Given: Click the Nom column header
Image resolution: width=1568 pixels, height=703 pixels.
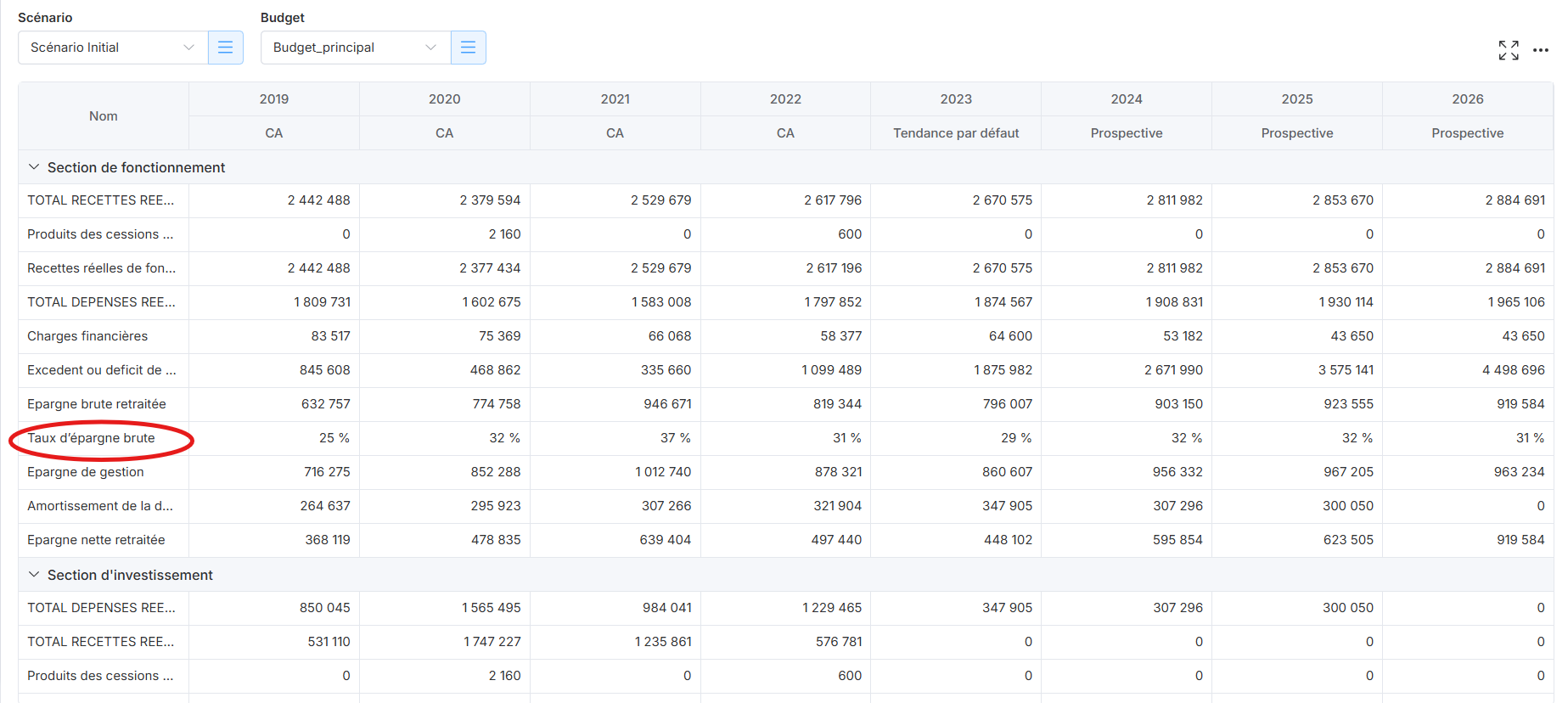Looking at the screenshot, I should 104,116.
